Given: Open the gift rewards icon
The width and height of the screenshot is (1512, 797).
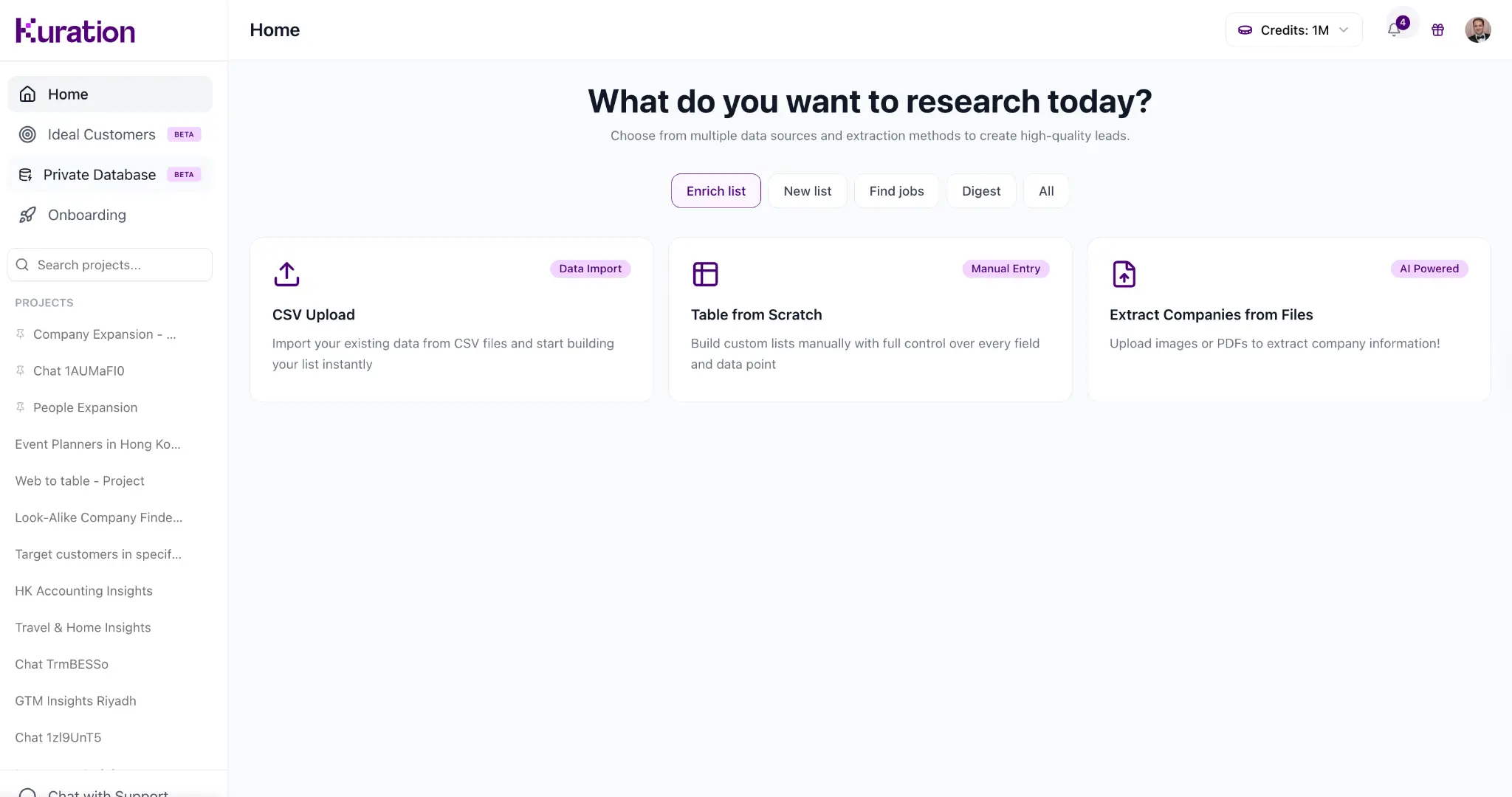Looking at the screenshot, I should (1437, 30).
